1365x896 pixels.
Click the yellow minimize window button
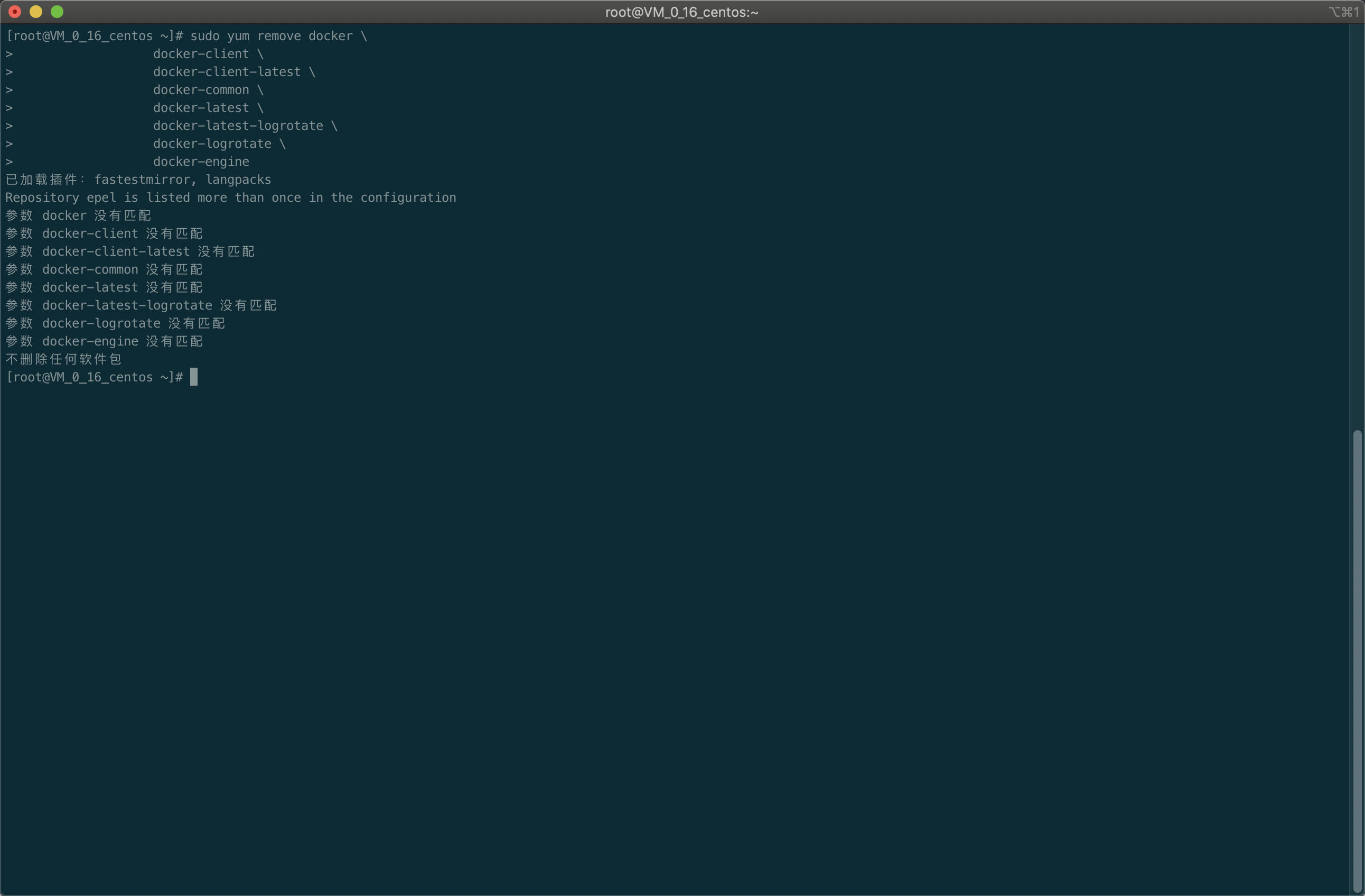pyautogui.click(x=35, y=12)
